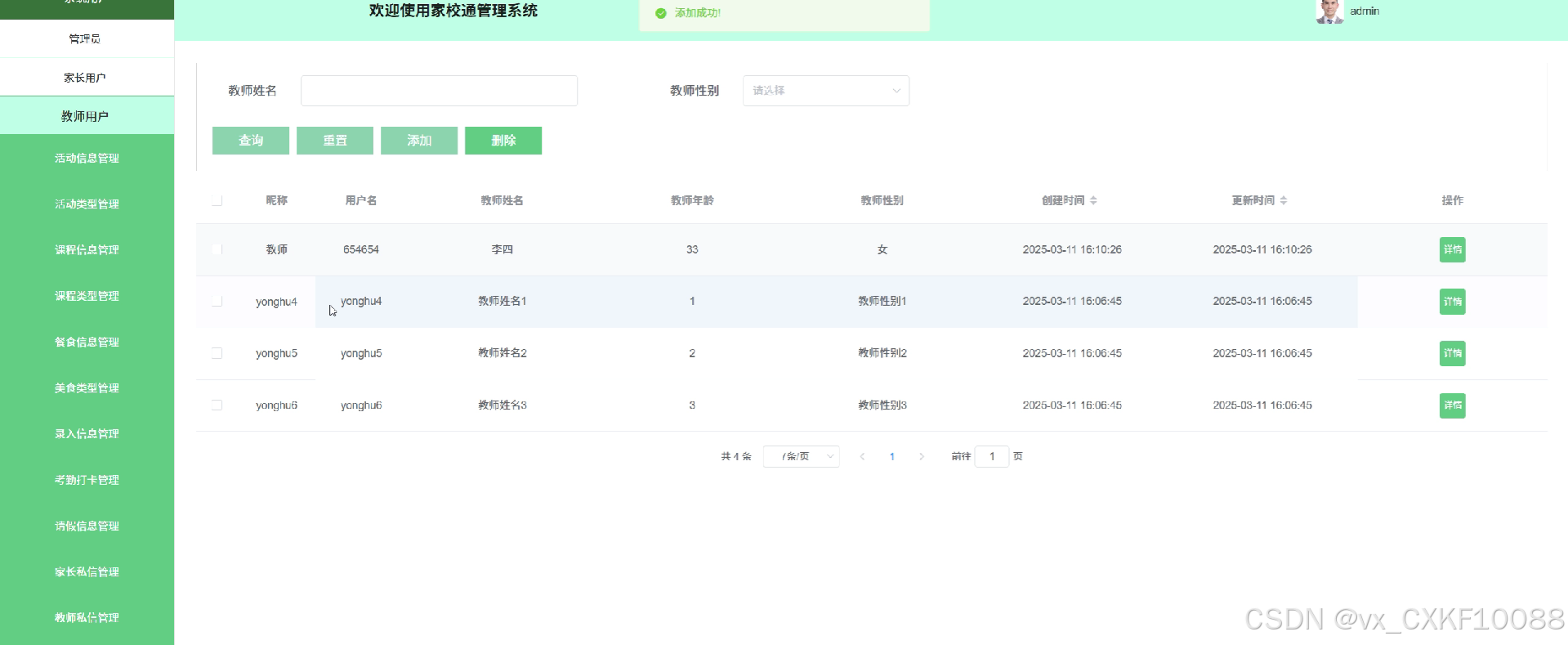Click the success checkmark icon in notification
The height and width of the screenshot is (645, 1568).
point(661,13)
